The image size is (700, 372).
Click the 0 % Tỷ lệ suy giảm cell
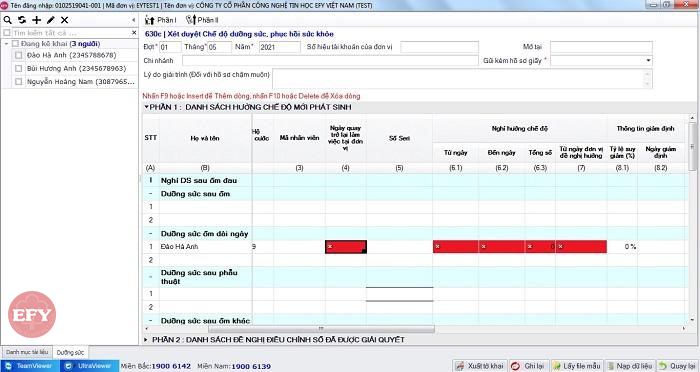622,247
